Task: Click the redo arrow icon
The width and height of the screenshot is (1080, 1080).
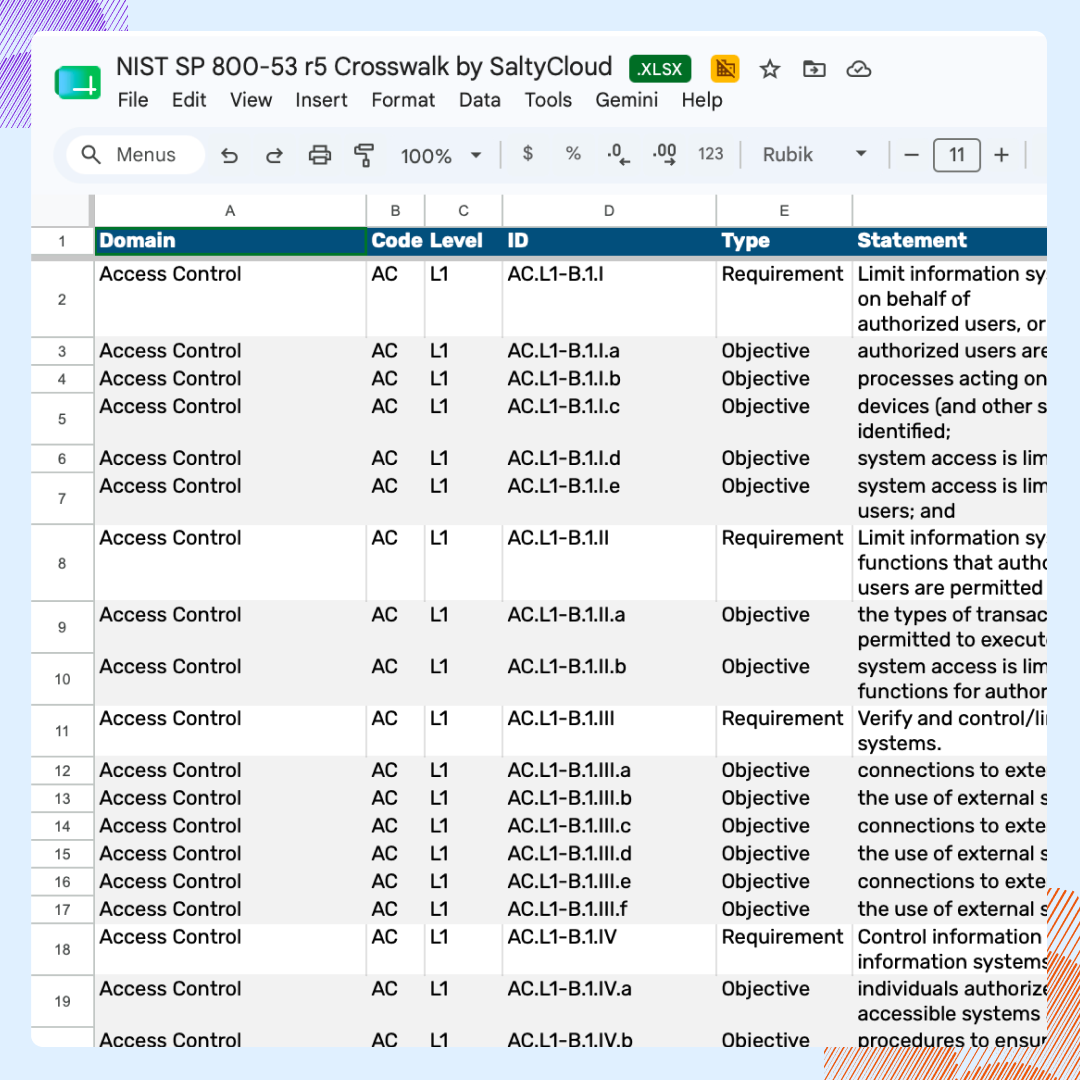Action: pyautogui.click(x=274, y=156)
